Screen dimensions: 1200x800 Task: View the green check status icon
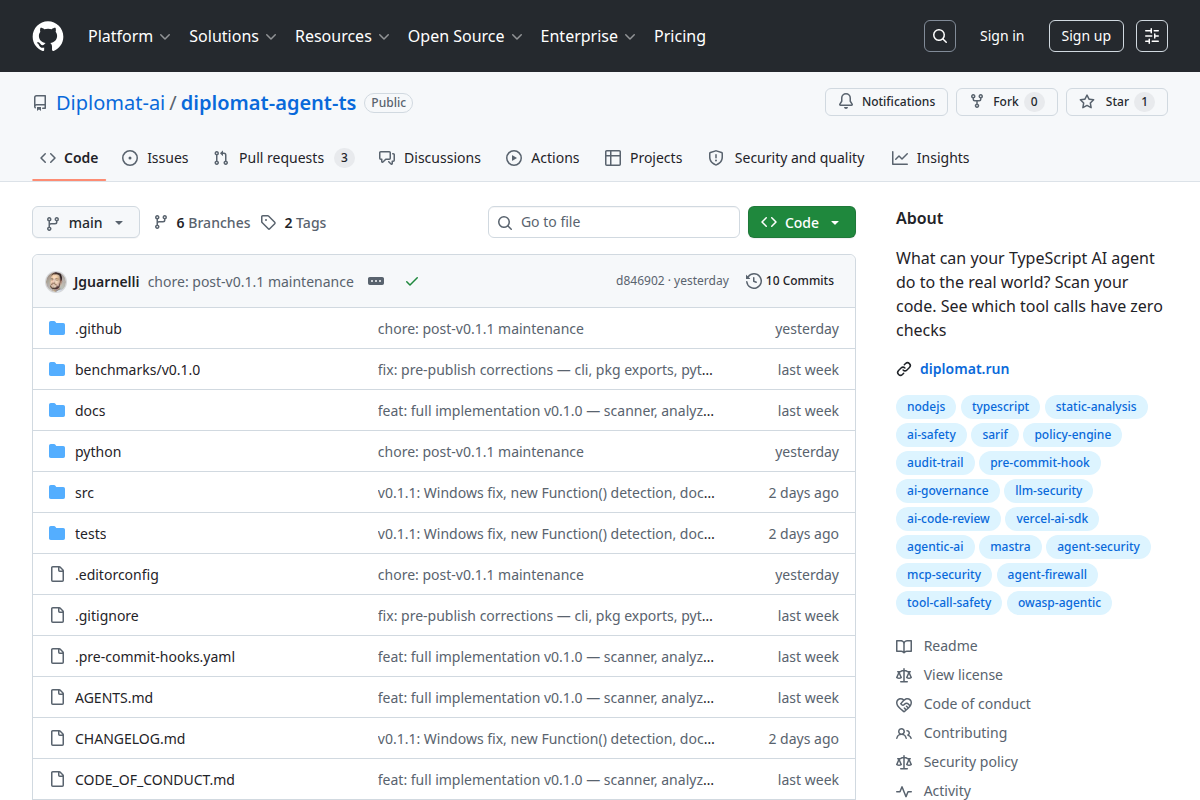coord(411,281)
